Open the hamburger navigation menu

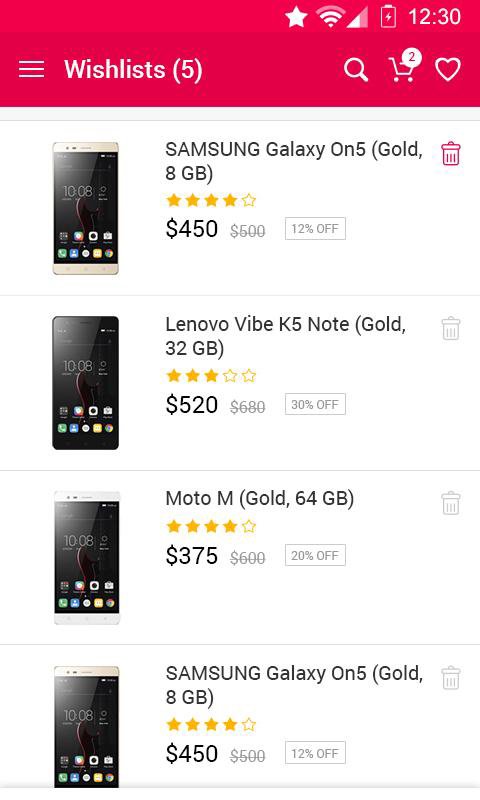click(31, 69)
